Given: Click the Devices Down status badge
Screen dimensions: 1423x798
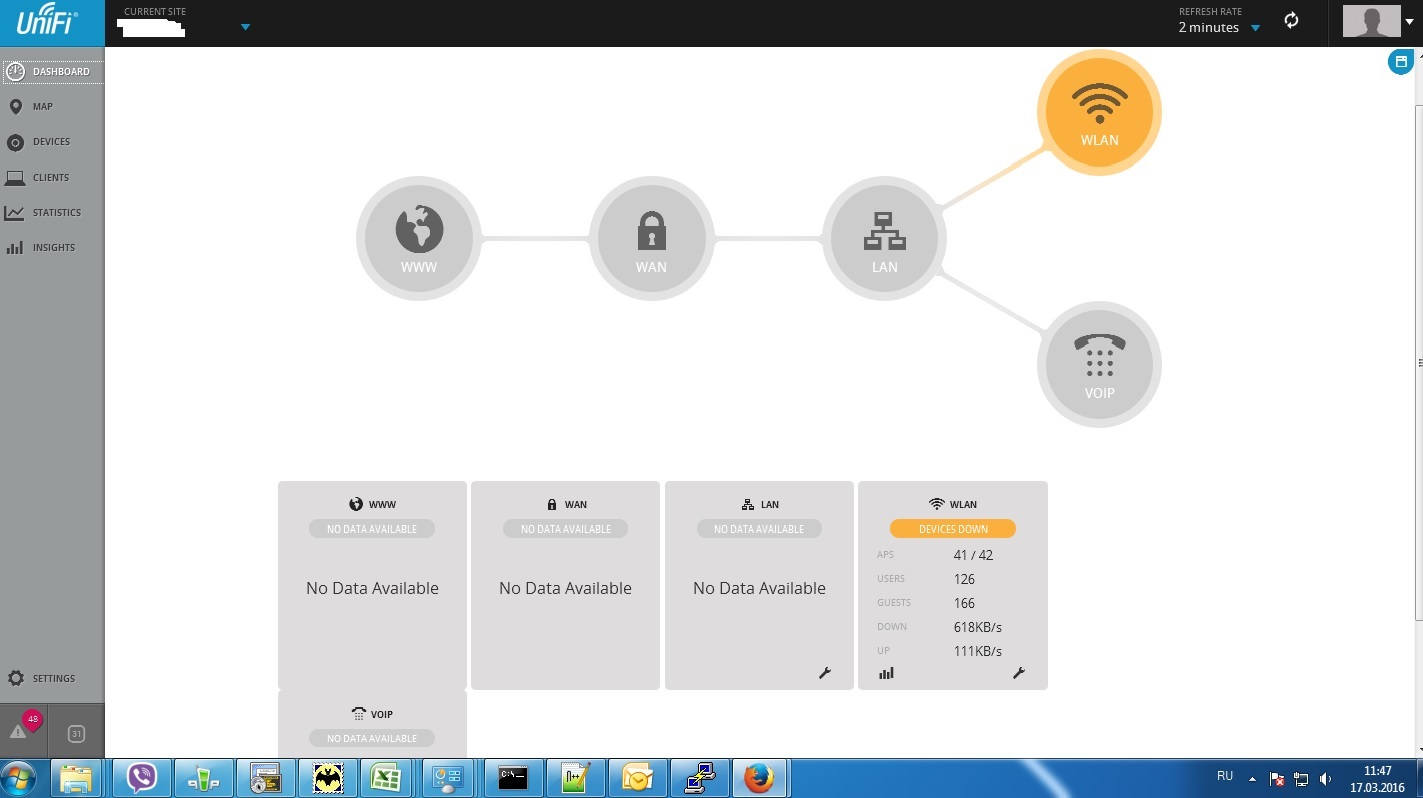Looking at the screenshot, I should pyautogui.click(x=952, y=529).
